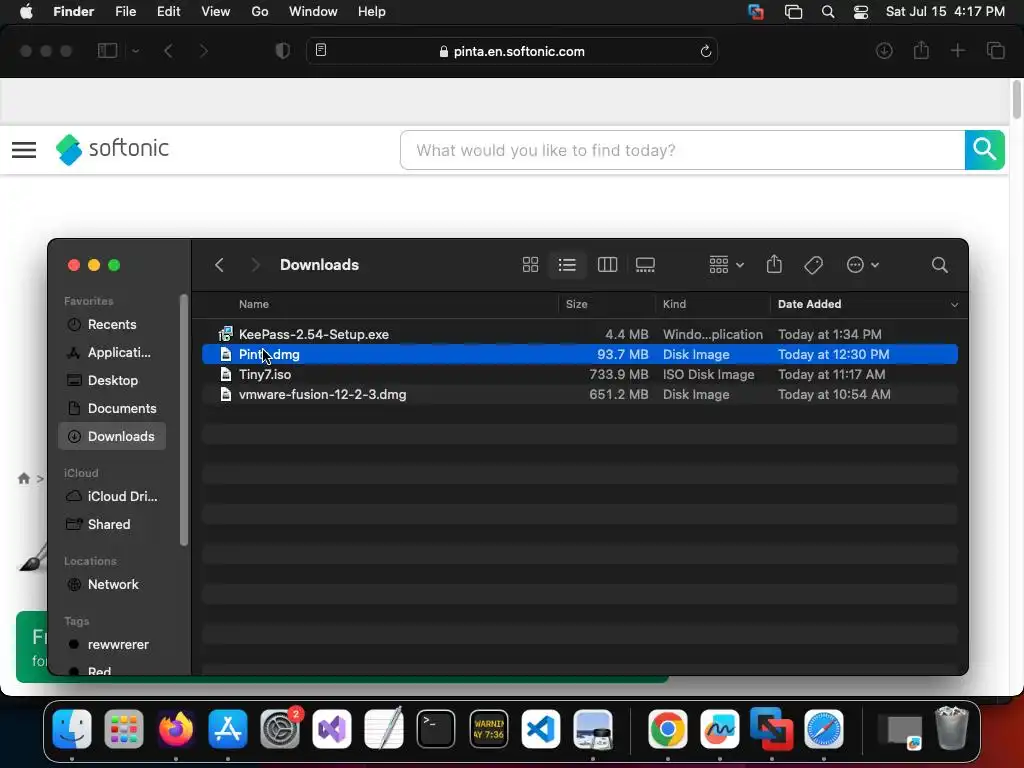Open the Finder action (ellipsis) menu

coord(862,264)
